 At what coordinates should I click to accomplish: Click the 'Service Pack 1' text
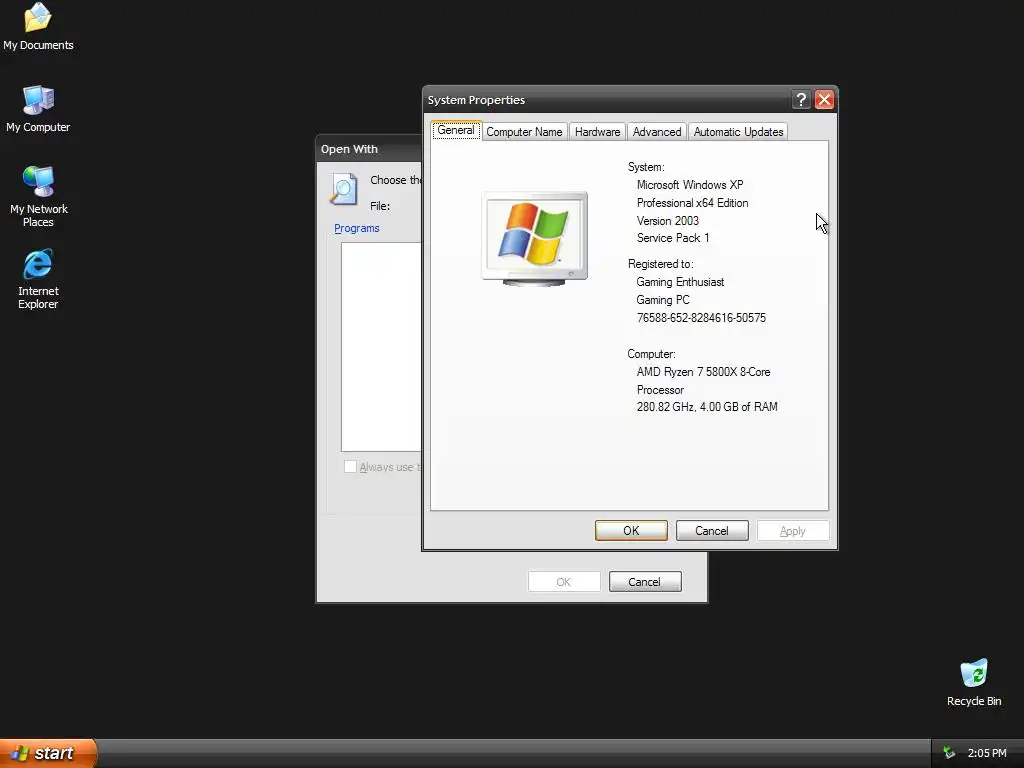673,238
